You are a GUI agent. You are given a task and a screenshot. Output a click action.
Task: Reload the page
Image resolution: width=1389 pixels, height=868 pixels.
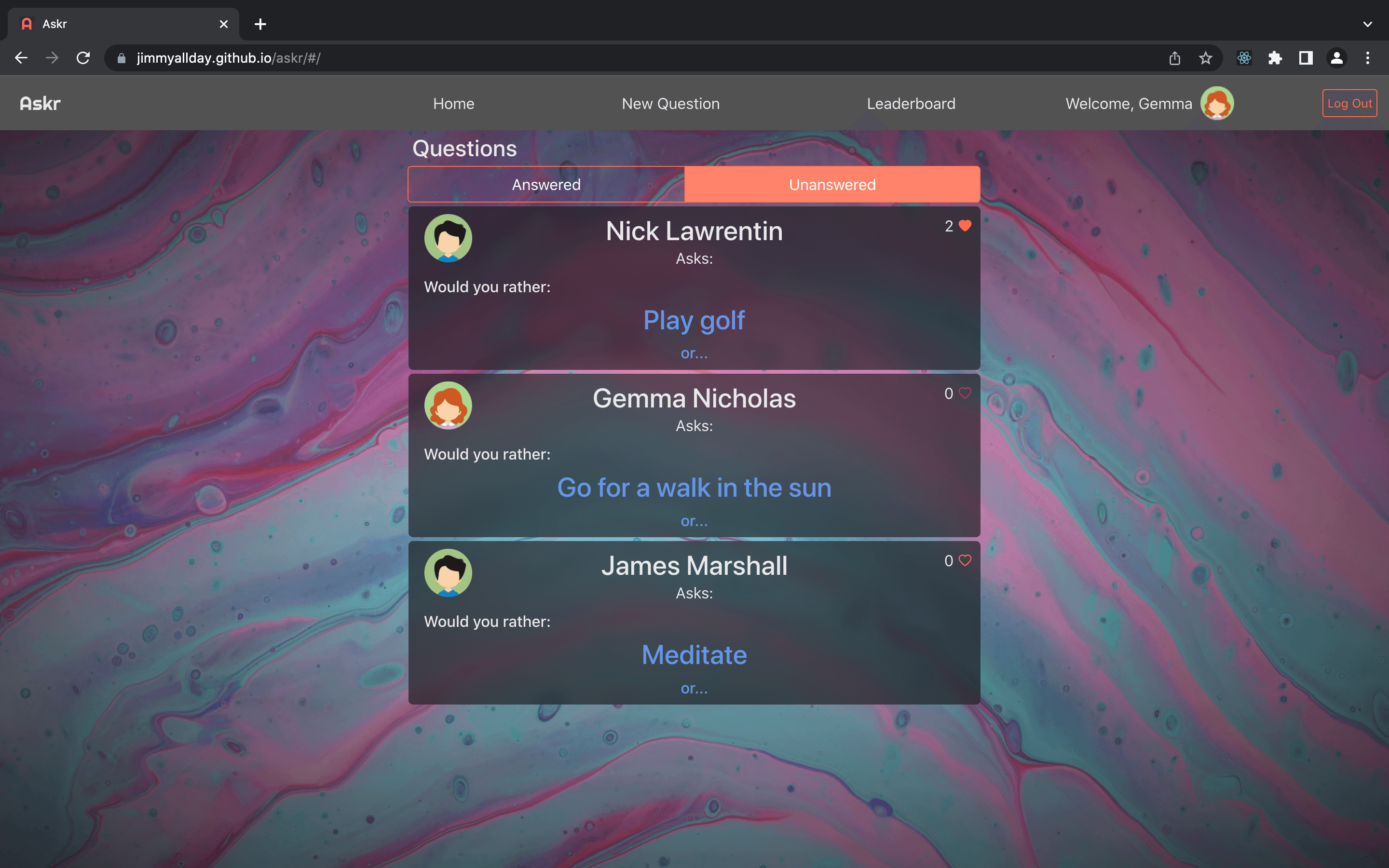83,58
